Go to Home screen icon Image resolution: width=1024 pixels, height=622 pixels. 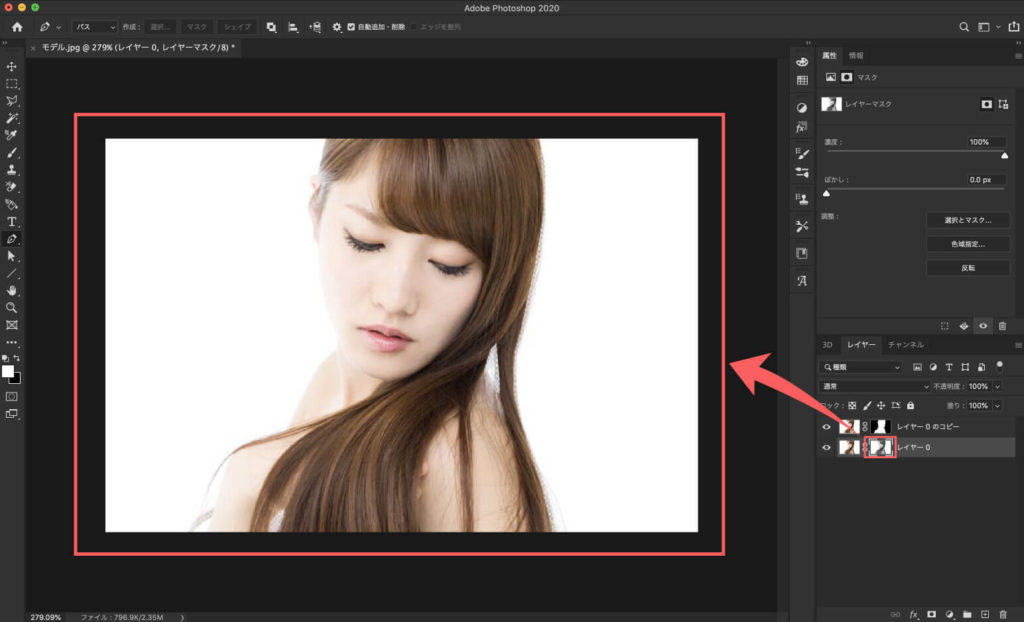(17, 27)
